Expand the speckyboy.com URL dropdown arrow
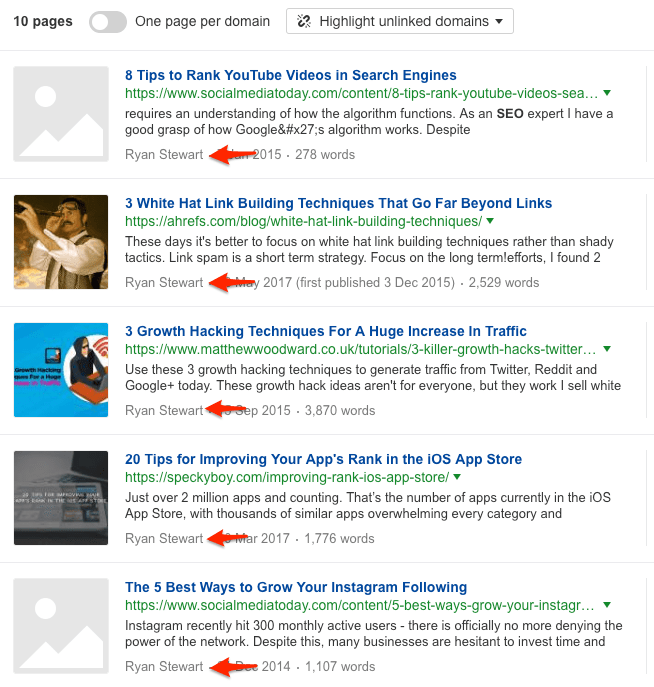The height and width of the screenshot is (687, 654). click(x=458, y=477)
